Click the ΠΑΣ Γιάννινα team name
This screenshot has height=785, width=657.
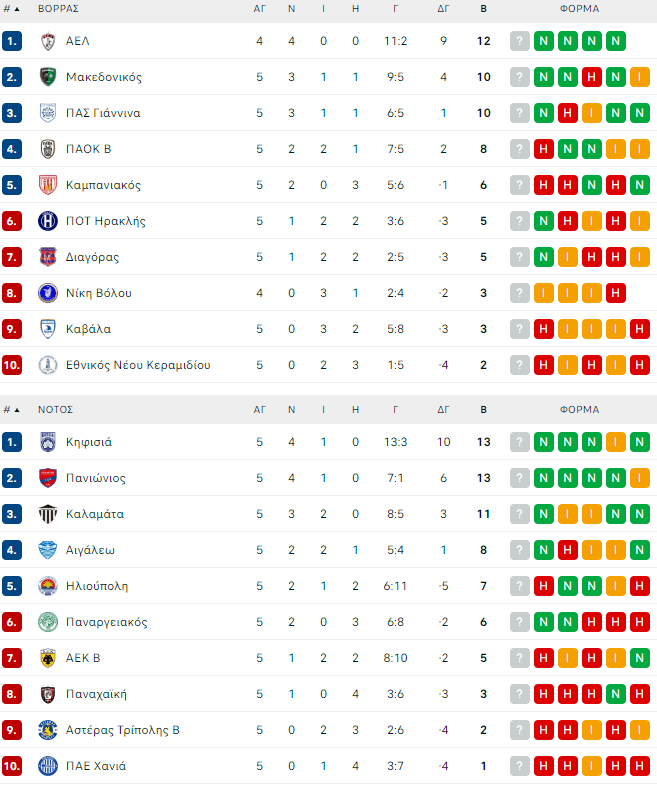click(x=103, y=113)
